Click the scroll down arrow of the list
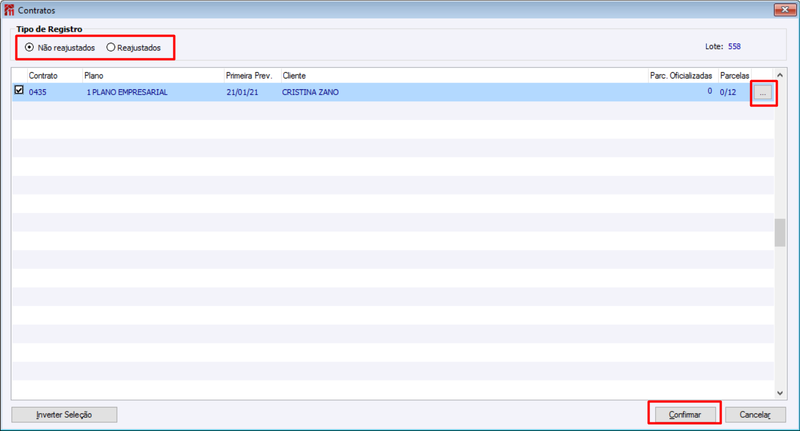800x431 pixels. tap(780, 393)
